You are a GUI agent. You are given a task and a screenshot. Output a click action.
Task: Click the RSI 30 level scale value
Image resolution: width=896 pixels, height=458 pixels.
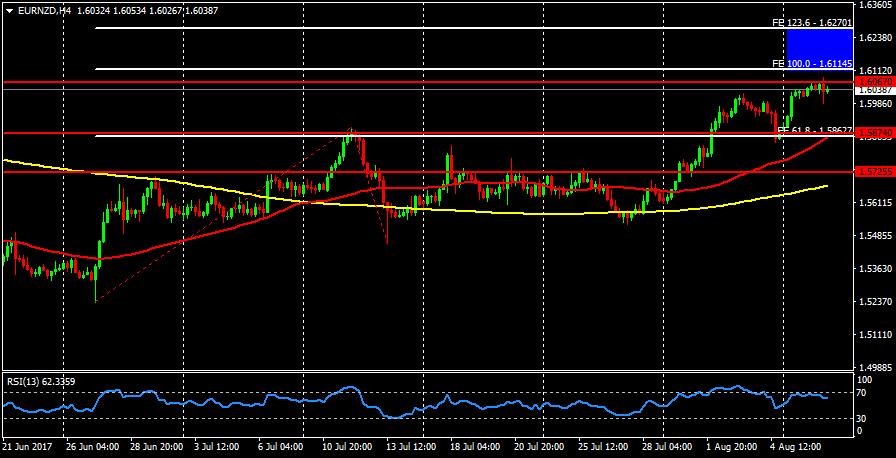click(864, 417)
